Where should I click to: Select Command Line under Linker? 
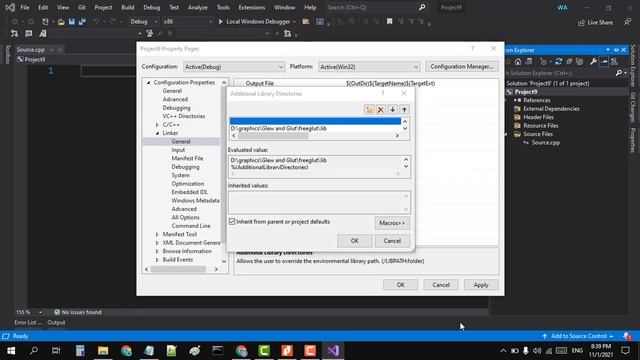(191, 226)
